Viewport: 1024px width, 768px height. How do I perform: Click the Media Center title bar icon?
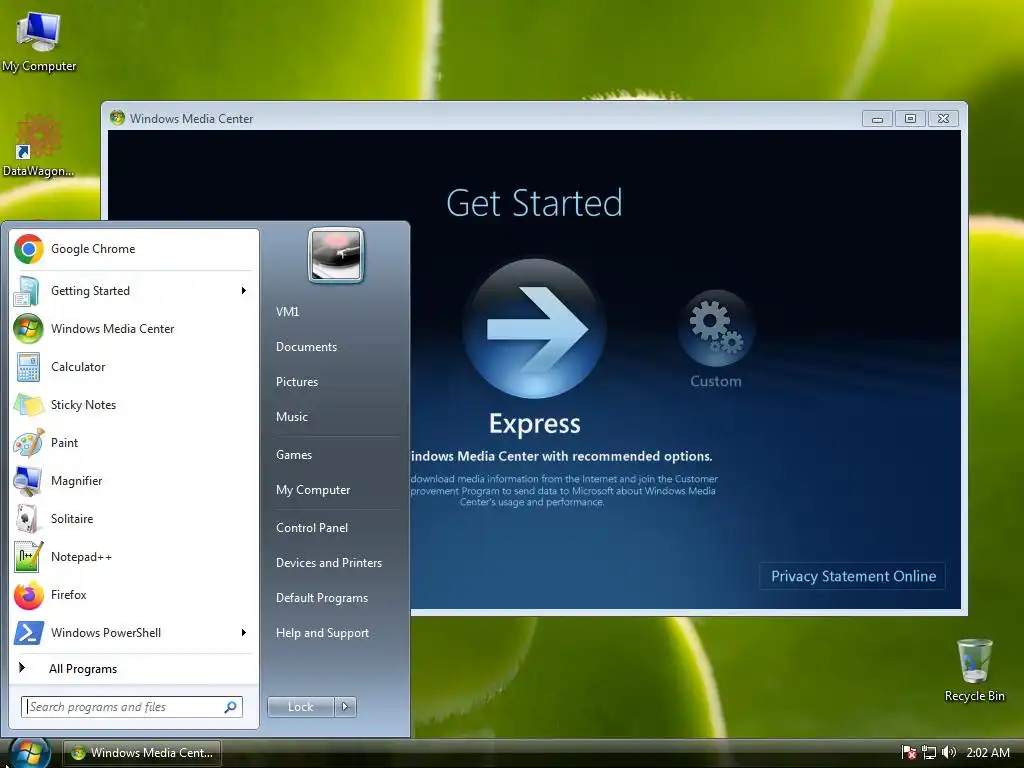118,118
